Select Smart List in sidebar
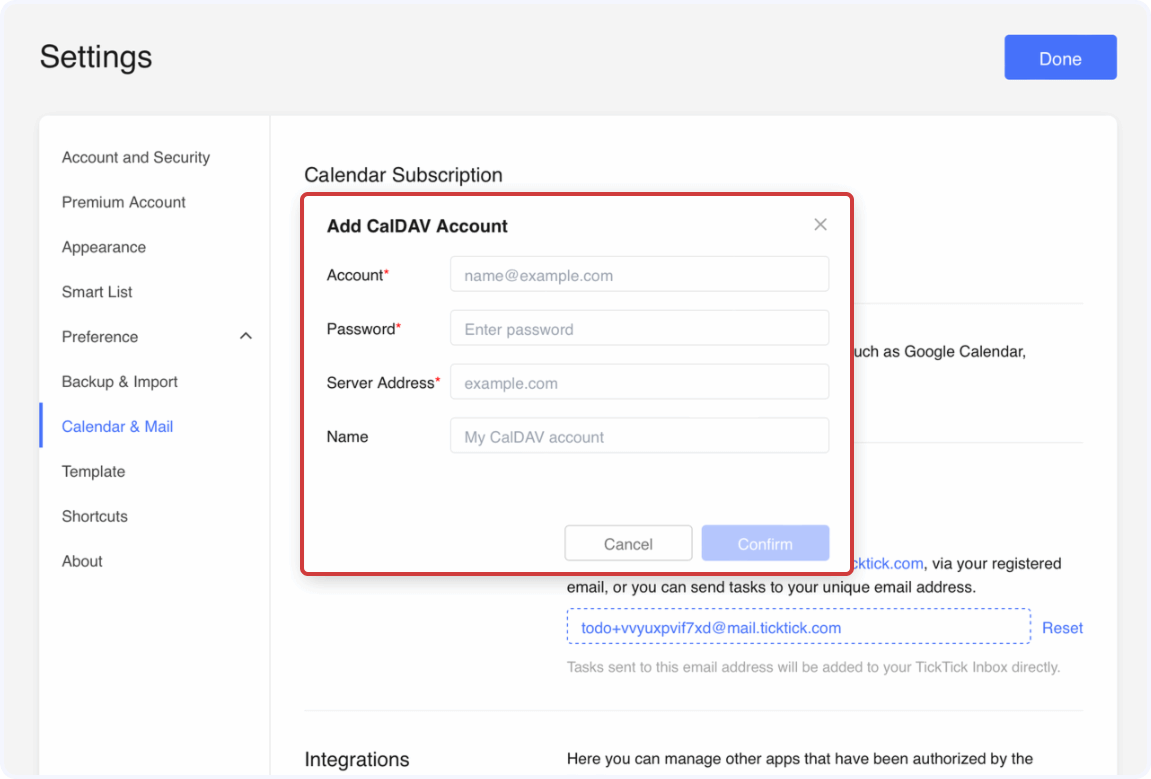This screenshot has width=1151, height=779. click(x=97, y=292)
